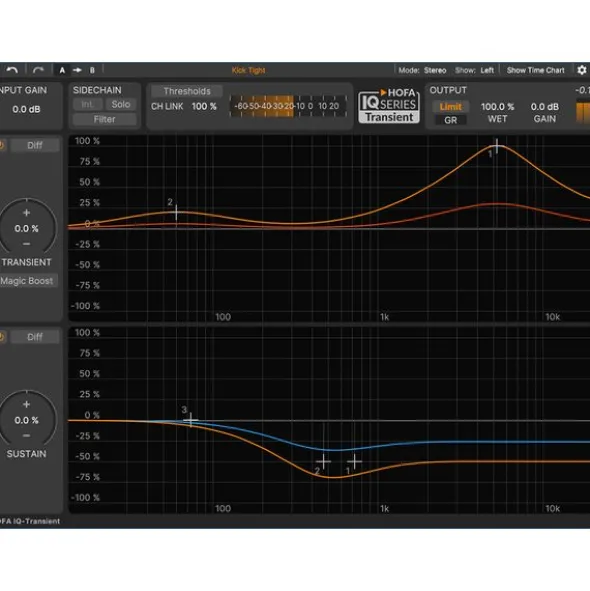Toggle the output Limit button
Viewport: 590px width, 591px height.
pos(451,107)
